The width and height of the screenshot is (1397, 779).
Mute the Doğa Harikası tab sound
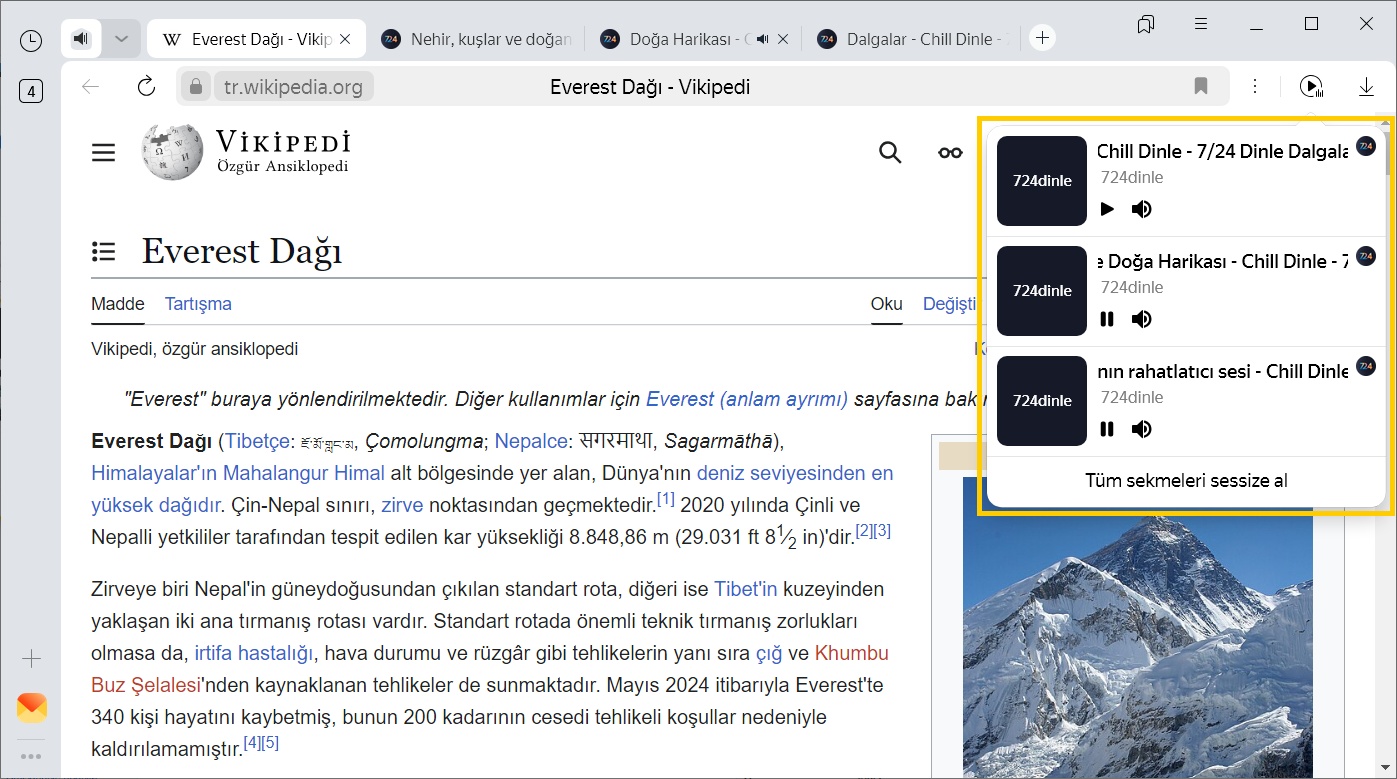[x=1141, y=319]
